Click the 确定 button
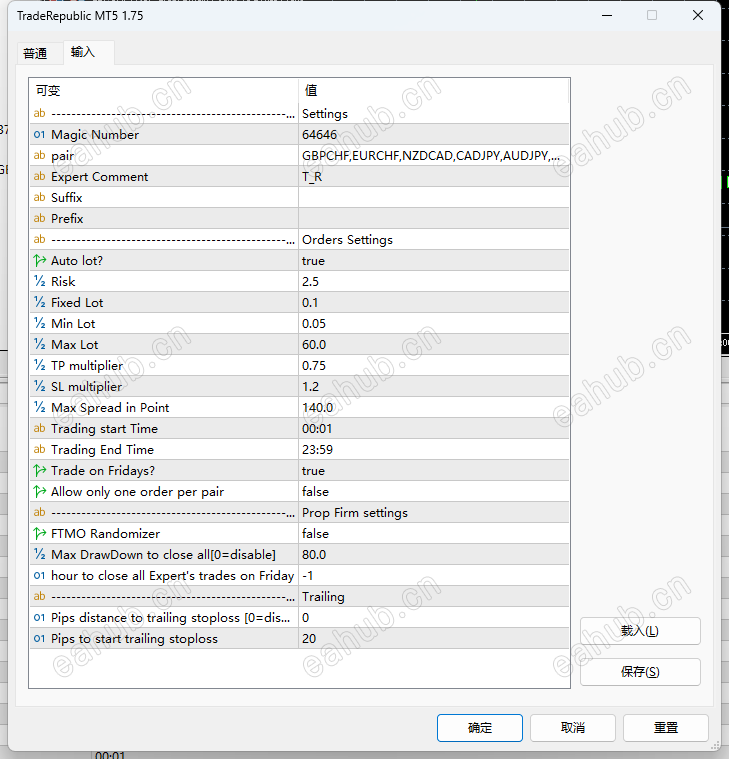 point(479,728)
